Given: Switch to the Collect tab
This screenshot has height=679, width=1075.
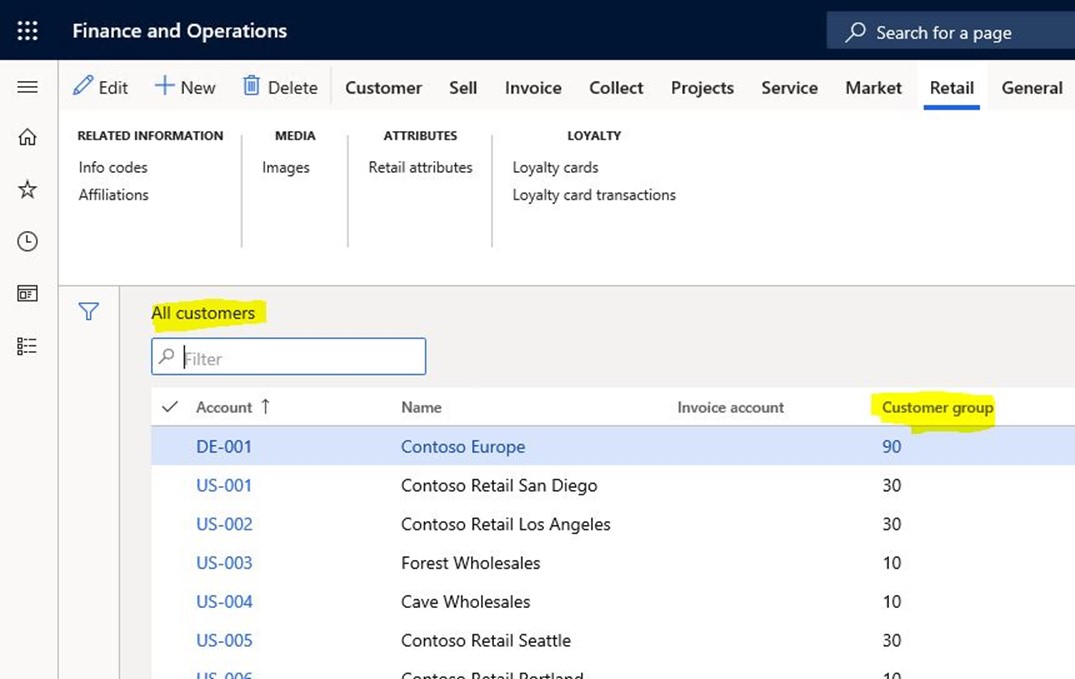Looking at the screenshot, I should coord(616,88).
